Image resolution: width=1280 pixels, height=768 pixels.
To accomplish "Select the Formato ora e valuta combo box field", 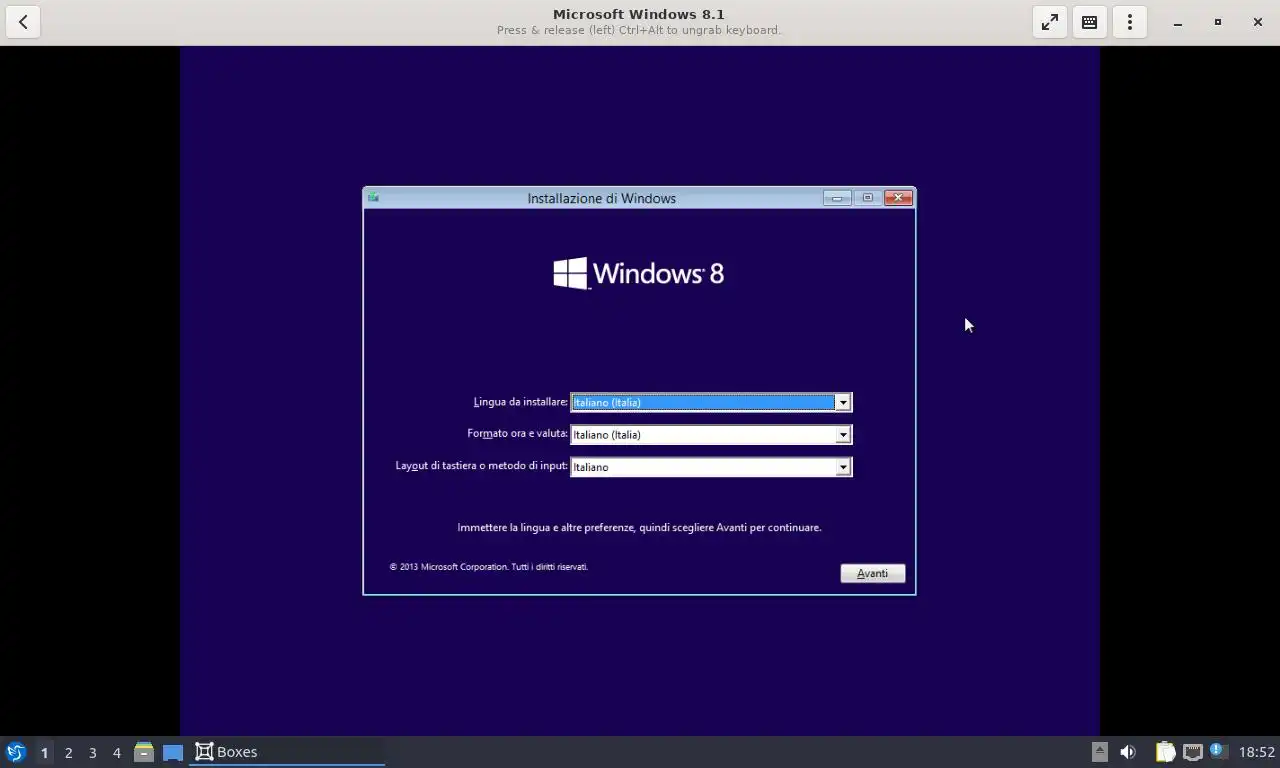I will coord(711,434).
